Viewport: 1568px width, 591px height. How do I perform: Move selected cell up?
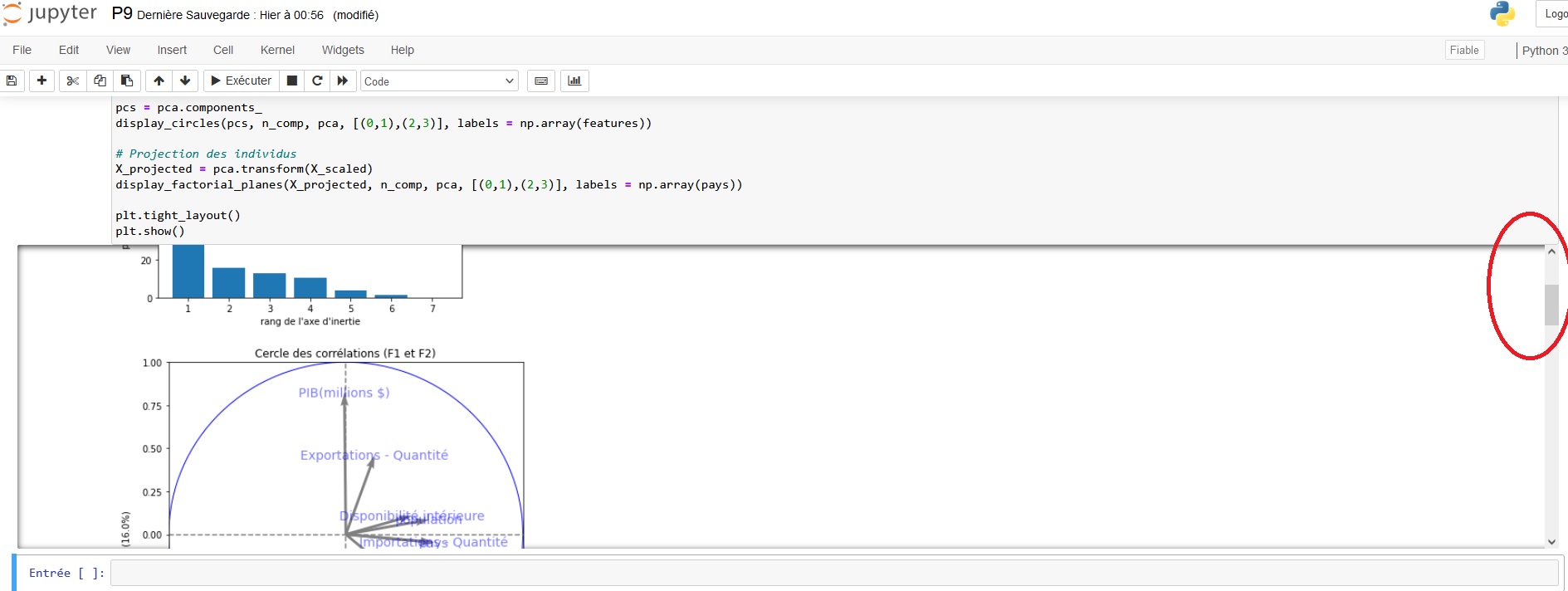[x=159, y=81]
